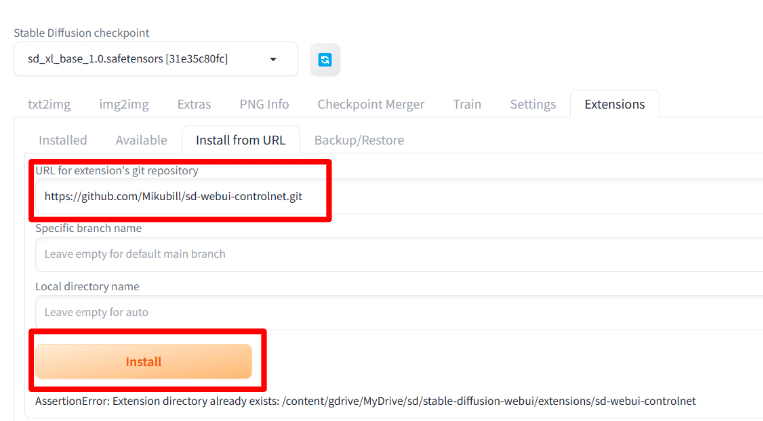Refresh the checkpoint list icon
This screenshot has height=421, width=763.
coord(325,60)
